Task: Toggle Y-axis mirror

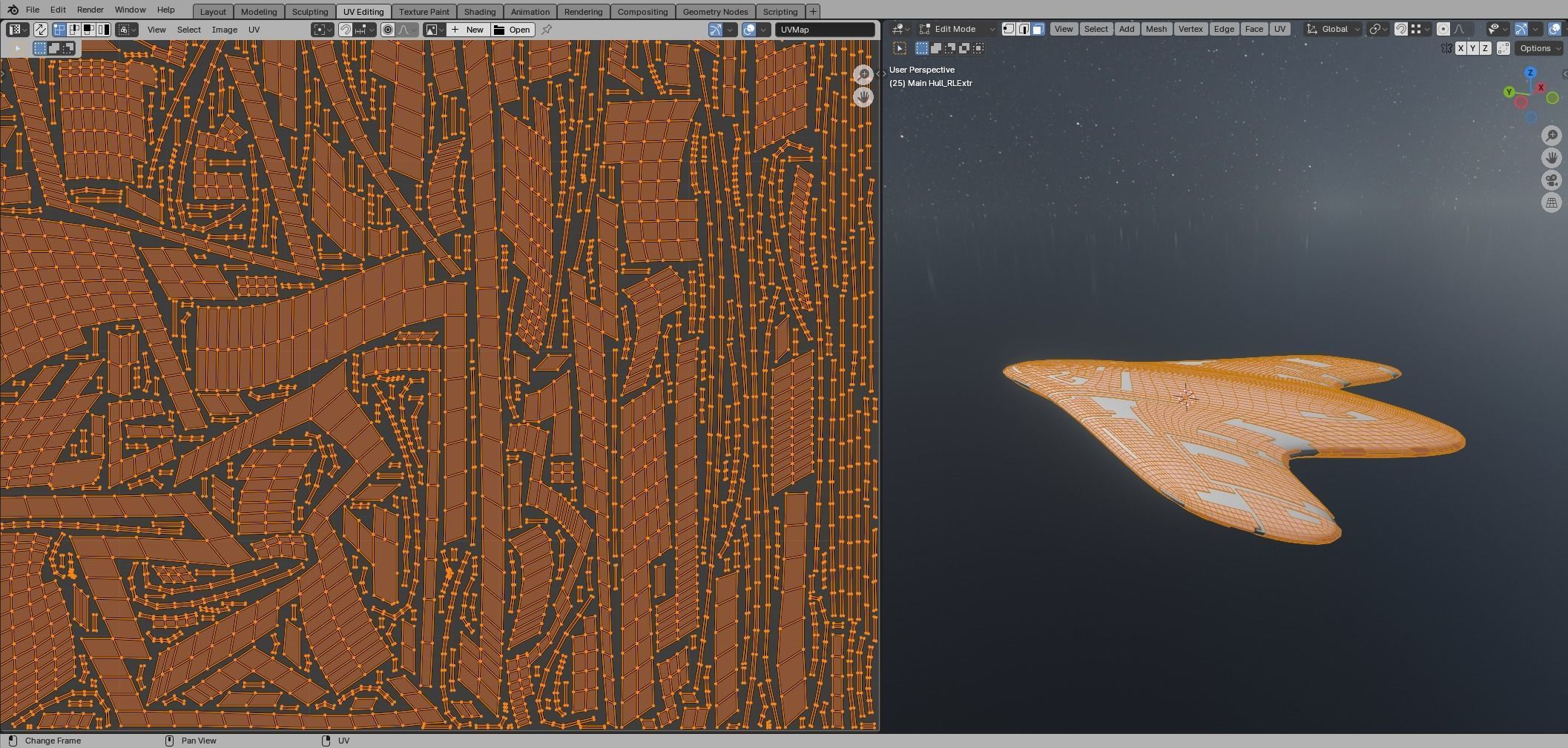Action: point(1473,48)
